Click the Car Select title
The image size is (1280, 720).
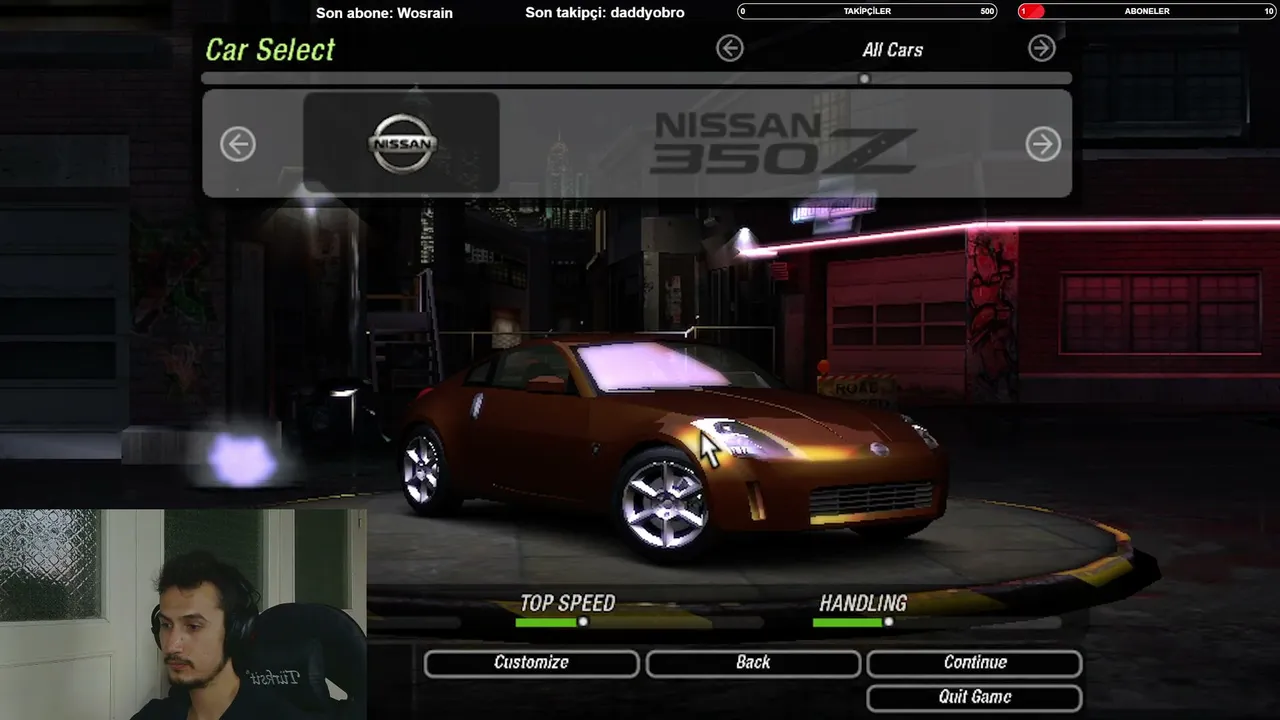pos(270,50)
